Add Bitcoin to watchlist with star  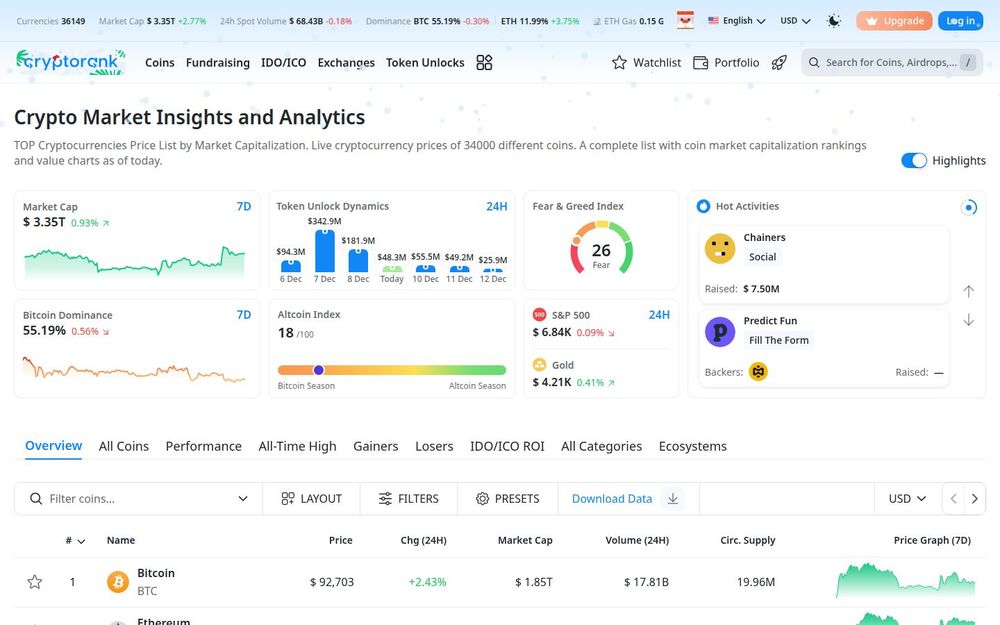(34, 582)
